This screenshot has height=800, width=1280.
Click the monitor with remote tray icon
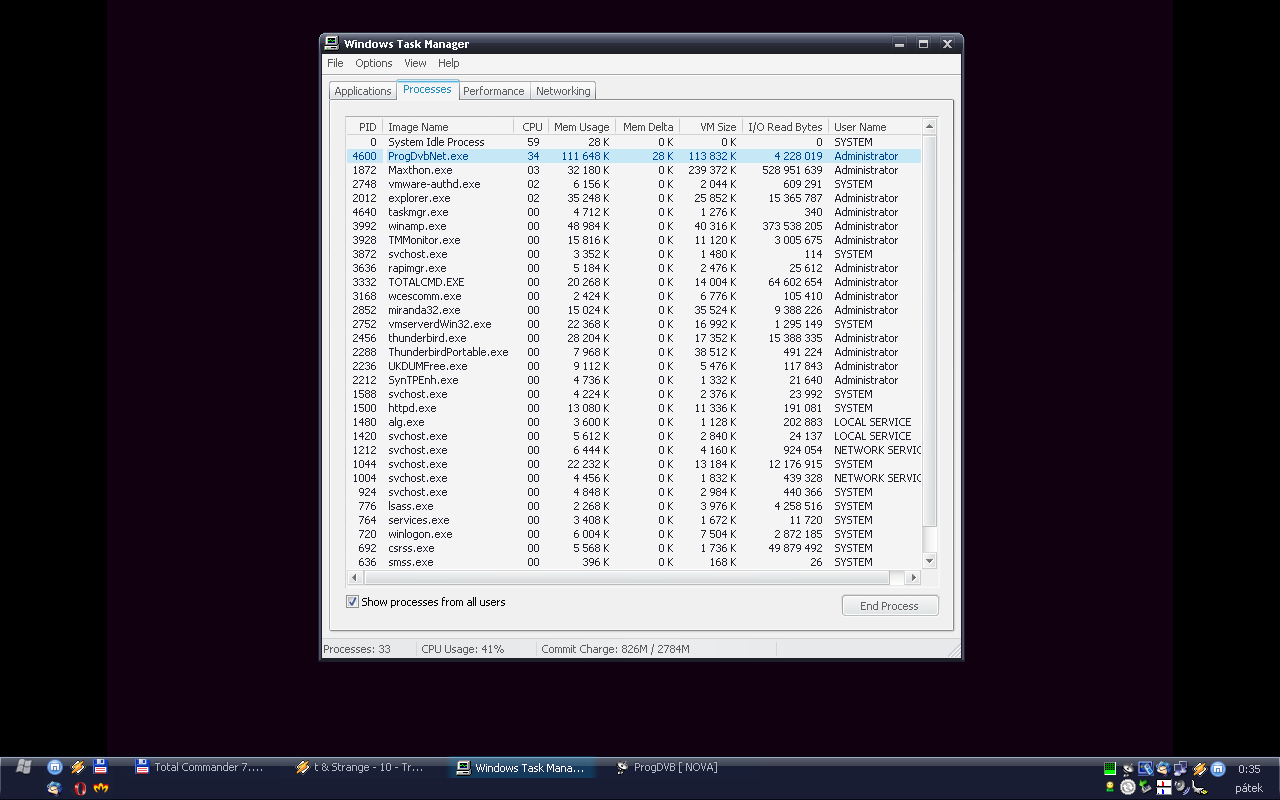point(1146,769)
